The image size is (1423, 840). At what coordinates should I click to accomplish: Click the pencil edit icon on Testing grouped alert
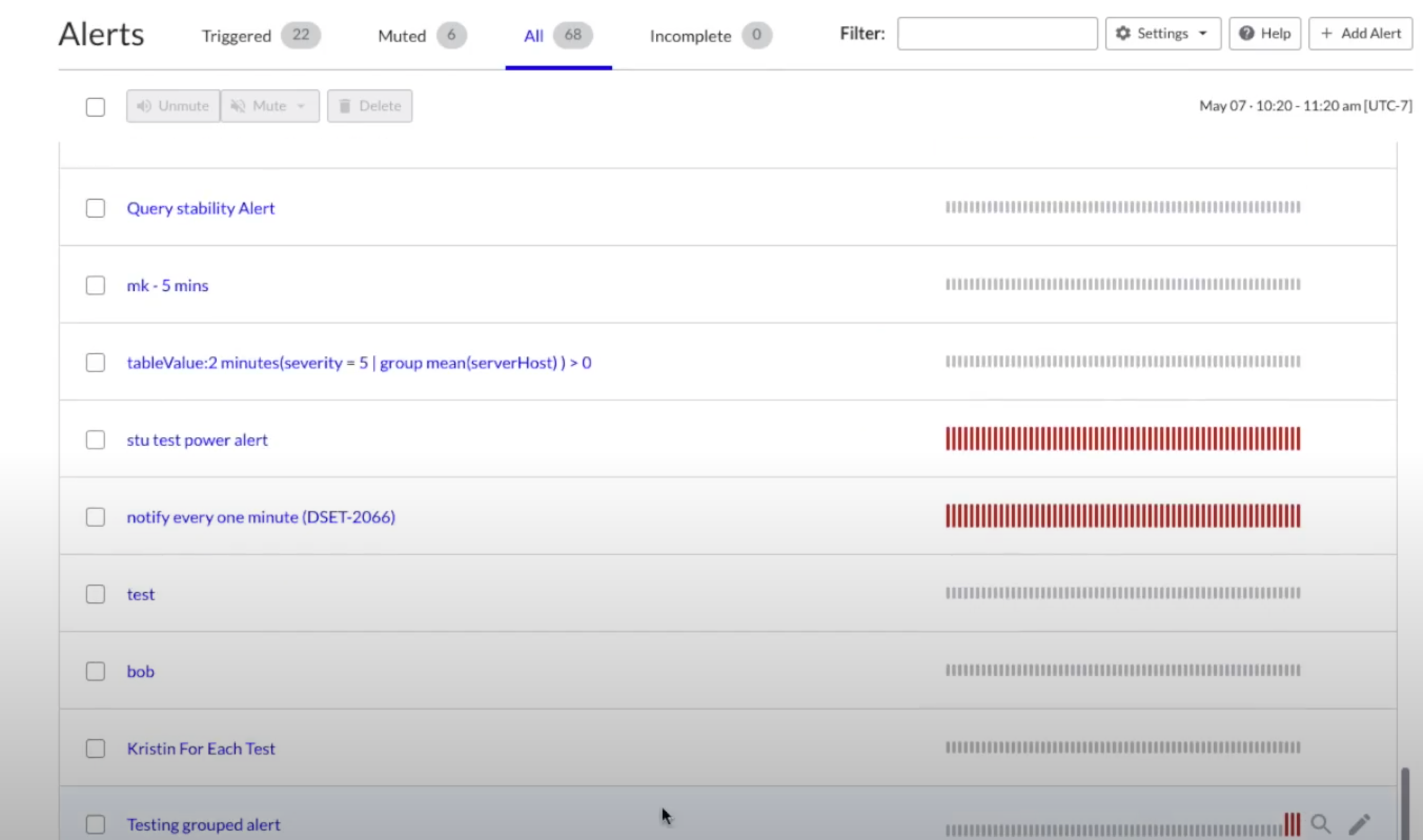coord(1359,824)
